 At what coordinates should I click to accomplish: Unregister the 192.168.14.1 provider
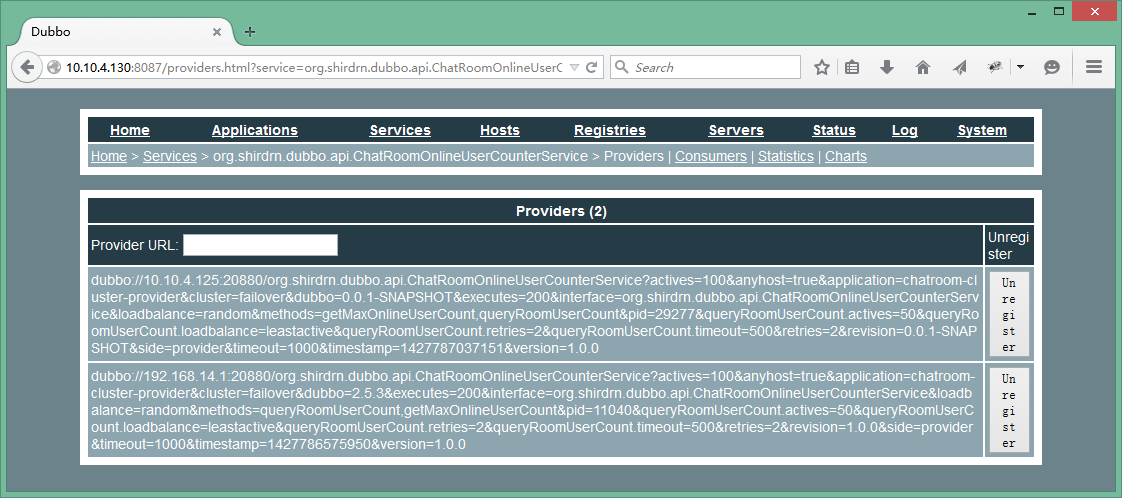tap(1008, 411)
